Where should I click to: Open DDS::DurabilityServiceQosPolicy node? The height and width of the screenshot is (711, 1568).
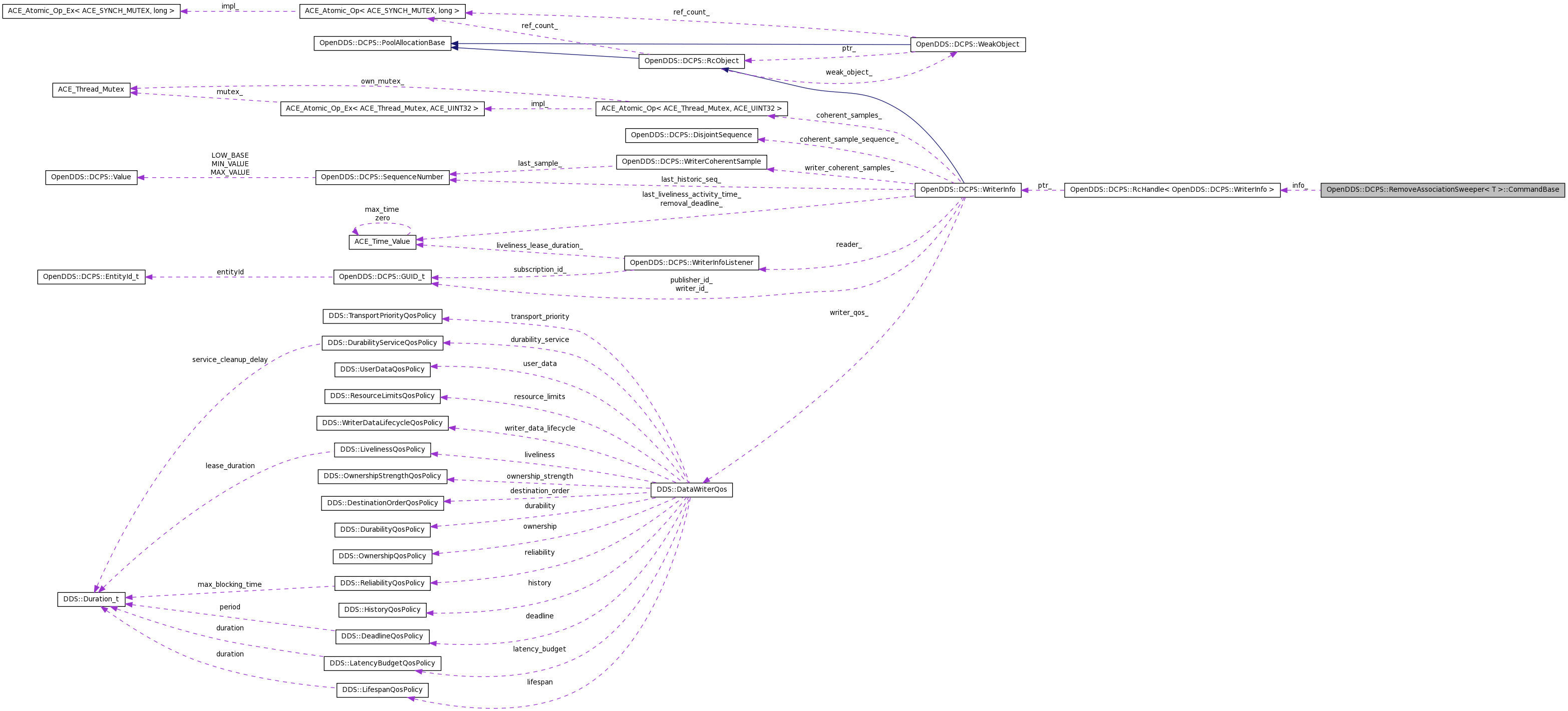pyautogui.click(x=382, y=342)
